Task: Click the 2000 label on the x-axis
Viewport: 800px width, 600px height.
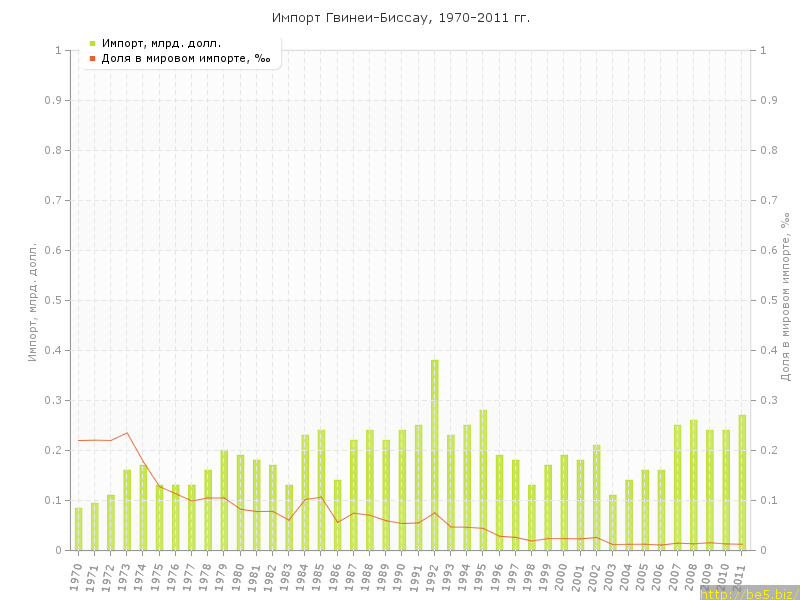Action: point(561,575)
